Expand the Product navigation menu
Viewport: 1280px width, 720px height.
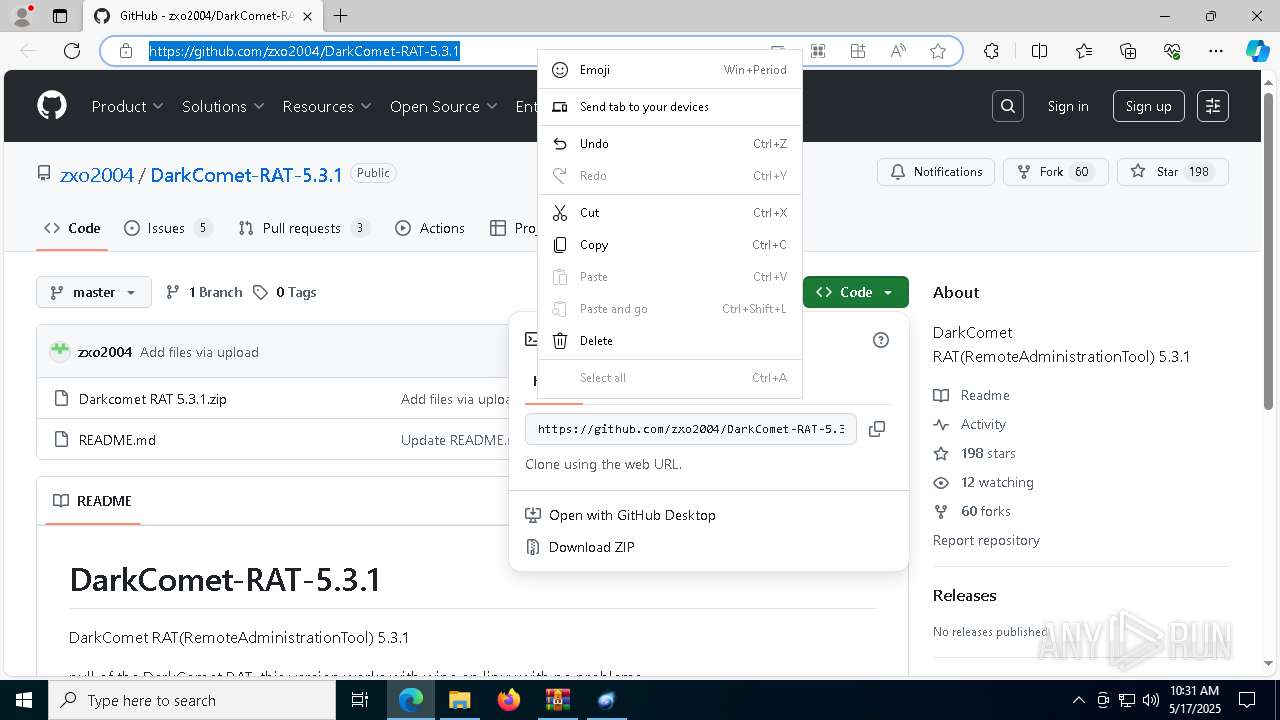pyautogui.click(x=127, y=106)
